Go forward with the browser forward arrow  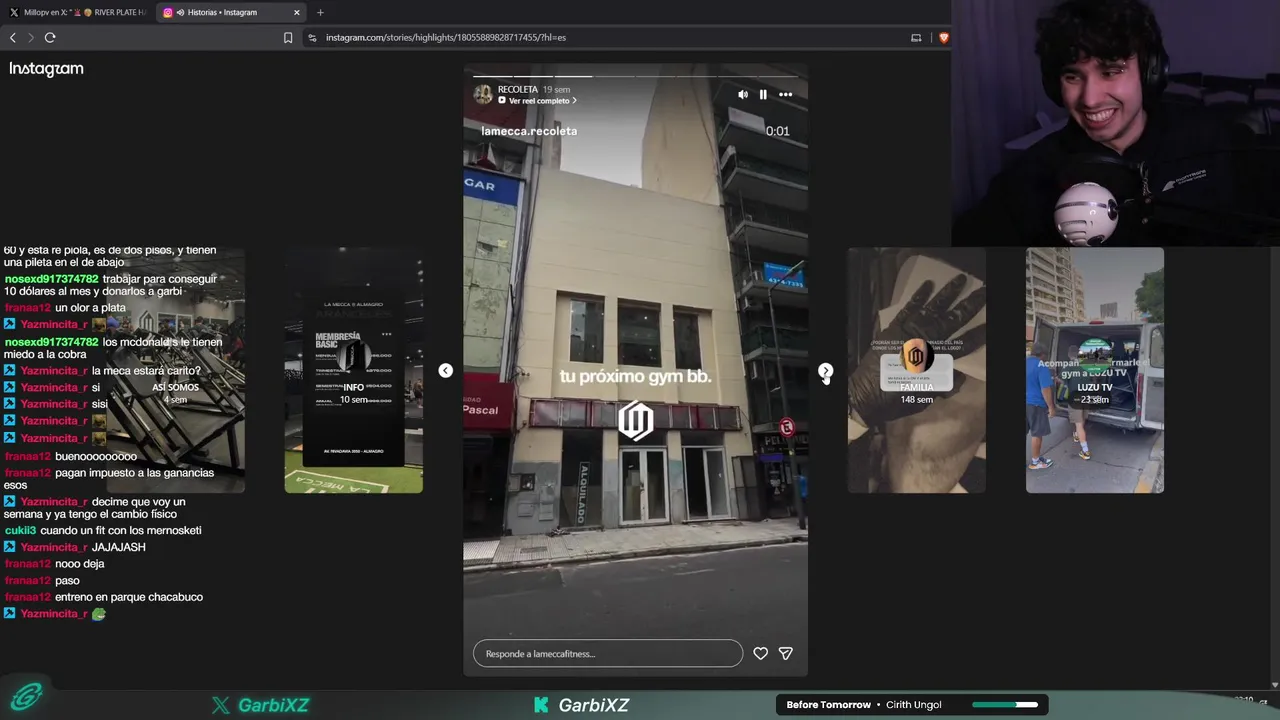31,37
